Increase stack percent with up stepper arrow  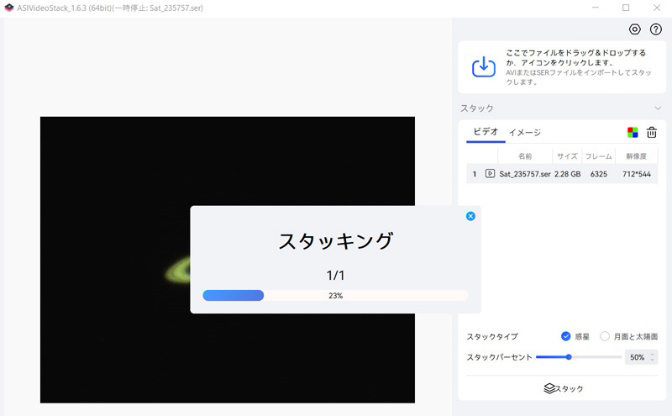pyautogui.click(x=653, y=353)
